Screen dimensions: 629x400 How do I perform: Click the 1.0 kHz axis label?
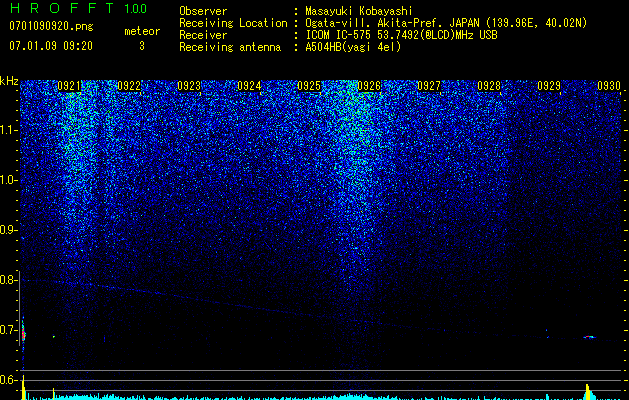point(9,181)
